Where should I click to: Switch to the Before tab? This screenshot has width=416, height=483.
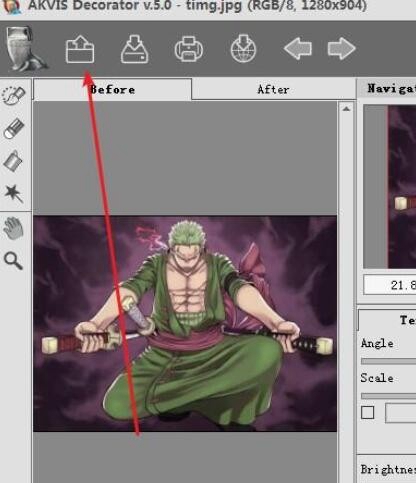tap(113, 89)
